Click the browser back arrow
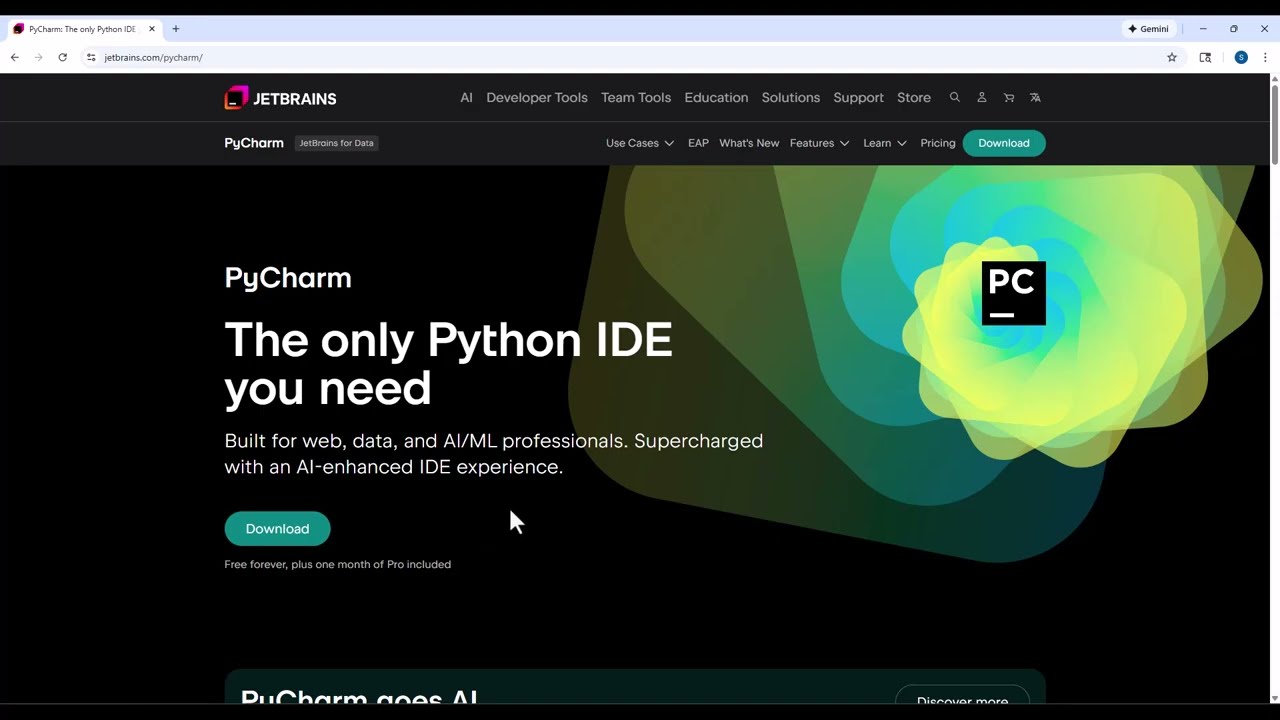Screen dimensions: 1280x720 click(x=15, y=57)
